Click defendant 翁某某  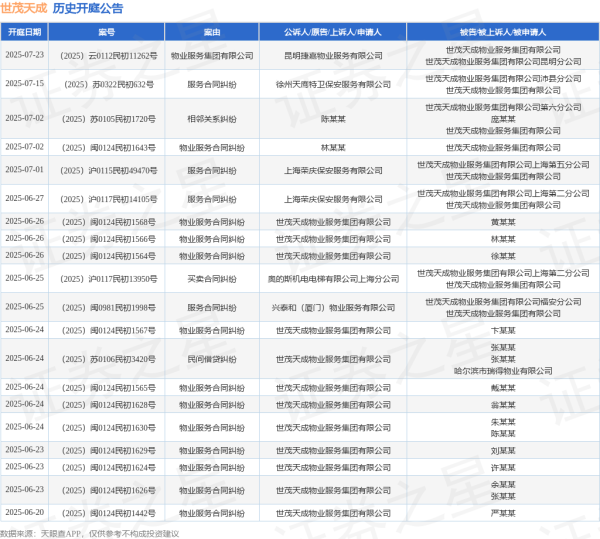point(503,405)
